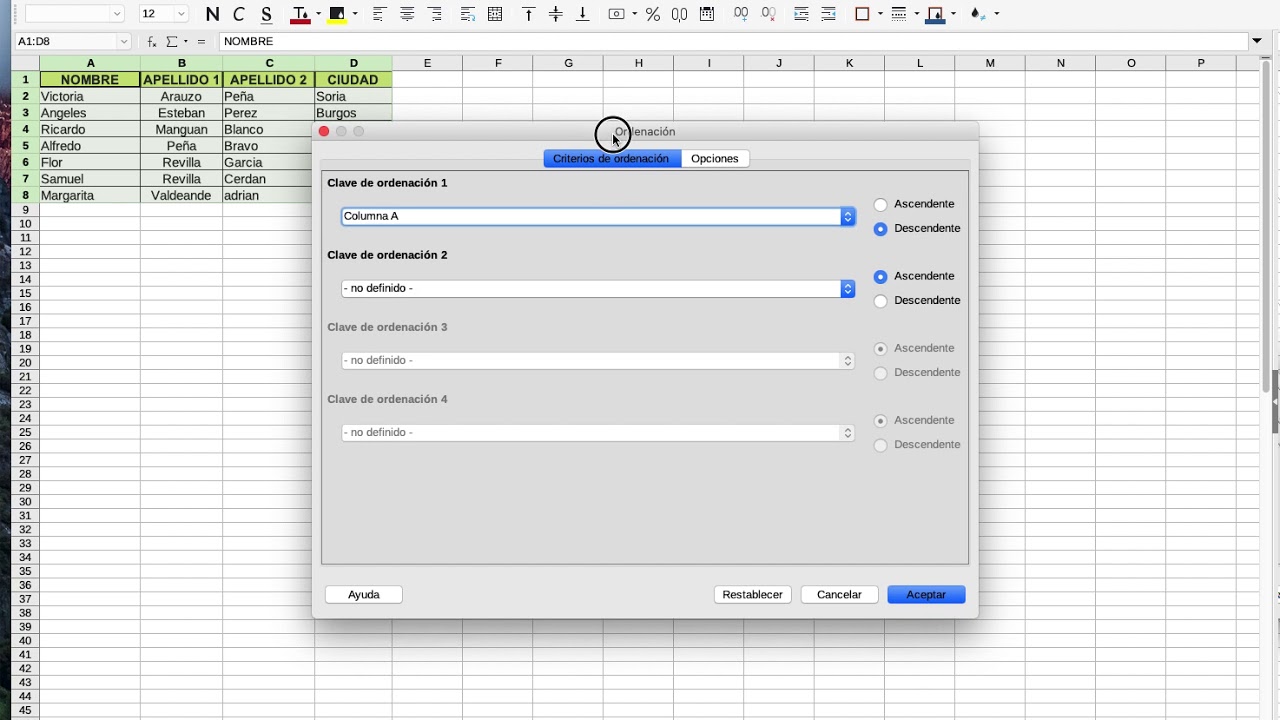Open the sort key 1 column dropdown

(847, 217)
